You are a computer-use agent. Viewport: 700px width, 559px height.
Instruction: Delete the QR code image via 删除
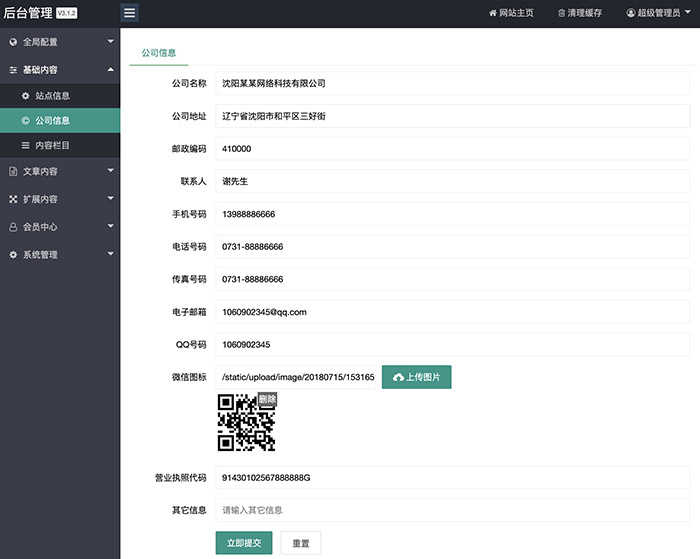[267, 399]
